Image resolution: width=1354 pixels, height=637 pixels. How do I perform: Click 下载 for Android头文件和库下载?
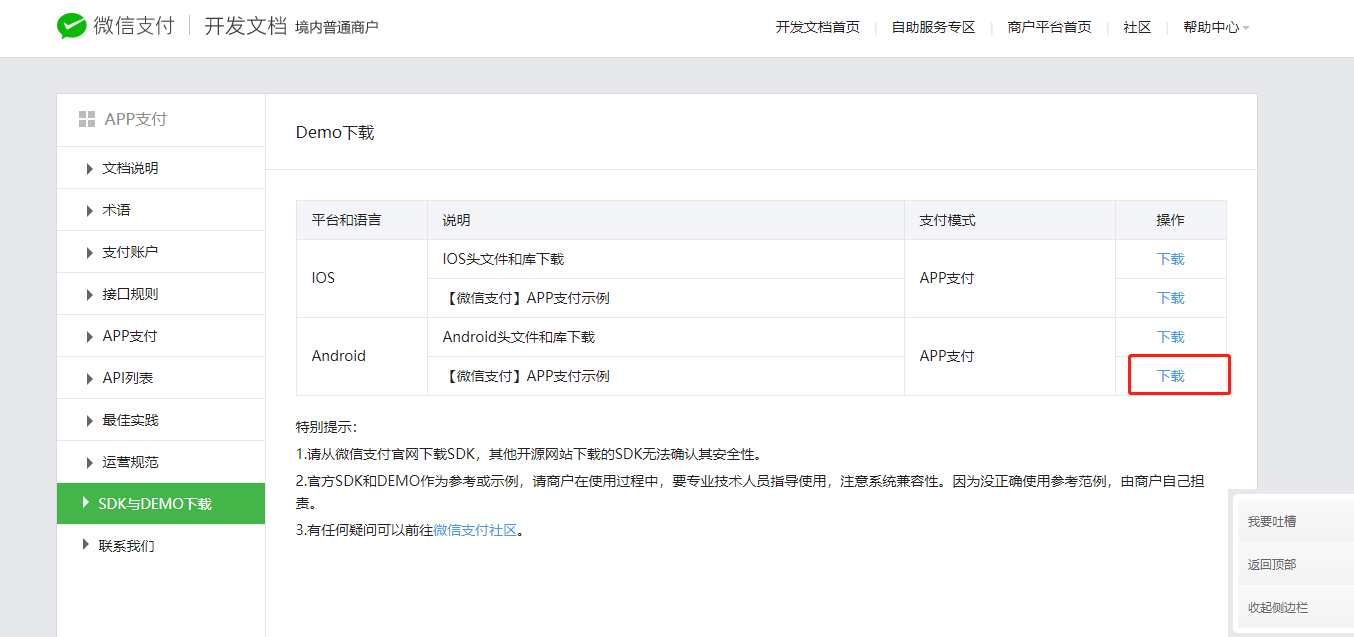tap(1170, 337)
